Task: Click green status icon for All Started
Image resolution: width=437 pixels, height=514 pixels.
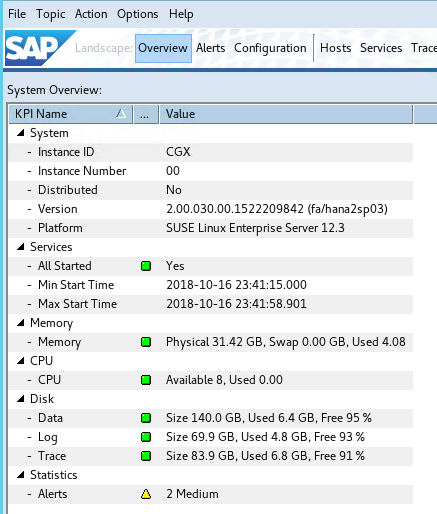Action: tap(146, 266)
